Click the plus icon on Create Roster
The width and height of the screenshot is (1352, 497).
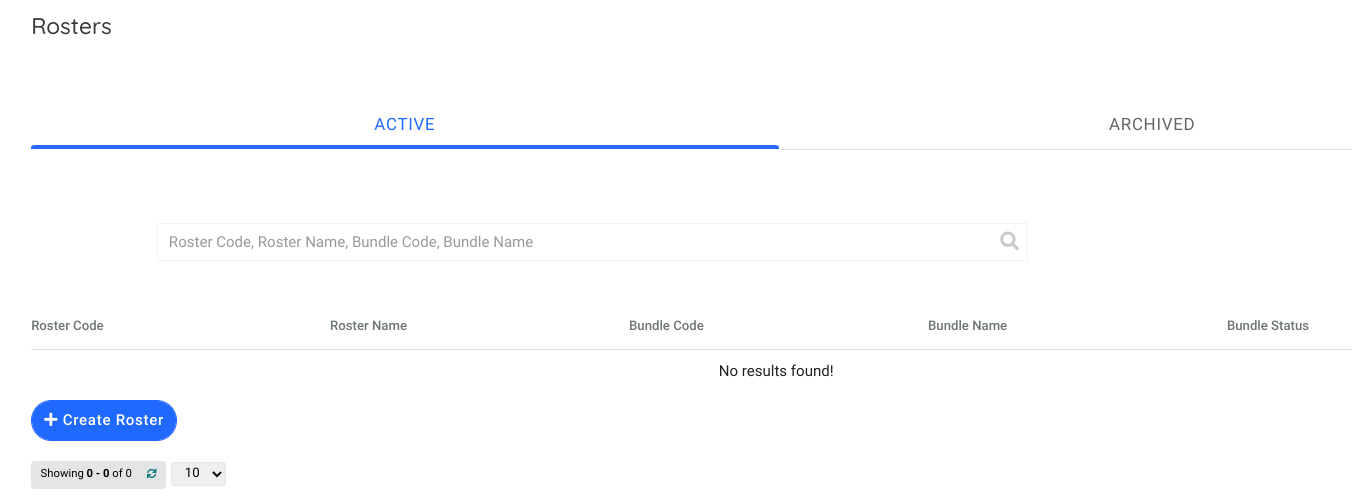51,420
